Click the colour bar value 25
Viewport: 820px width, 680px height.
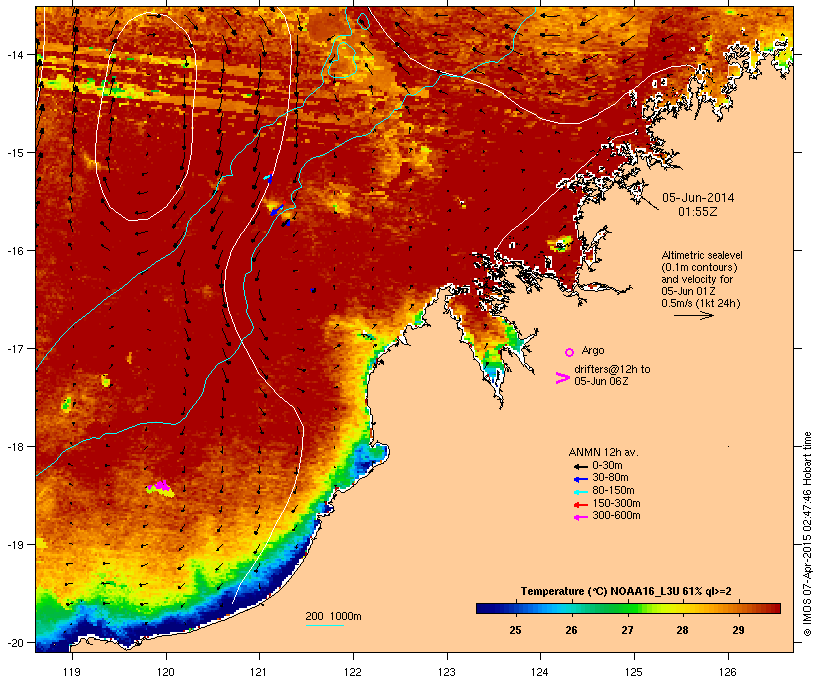point(515,630)
